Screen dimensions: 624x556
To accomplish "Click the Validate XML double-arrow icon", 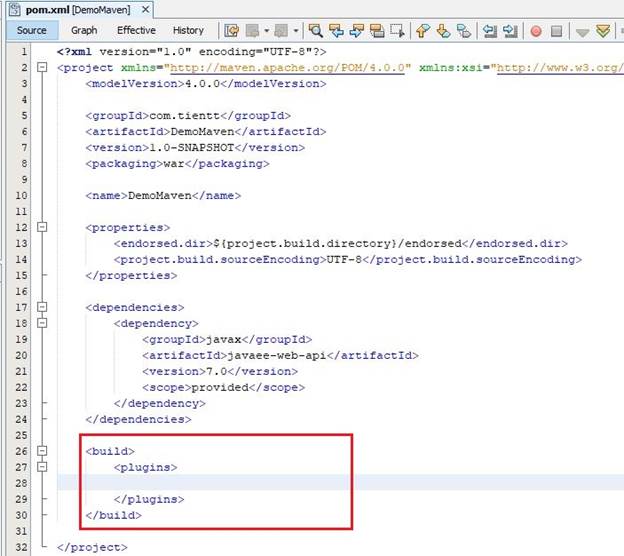I will point(603,31).
